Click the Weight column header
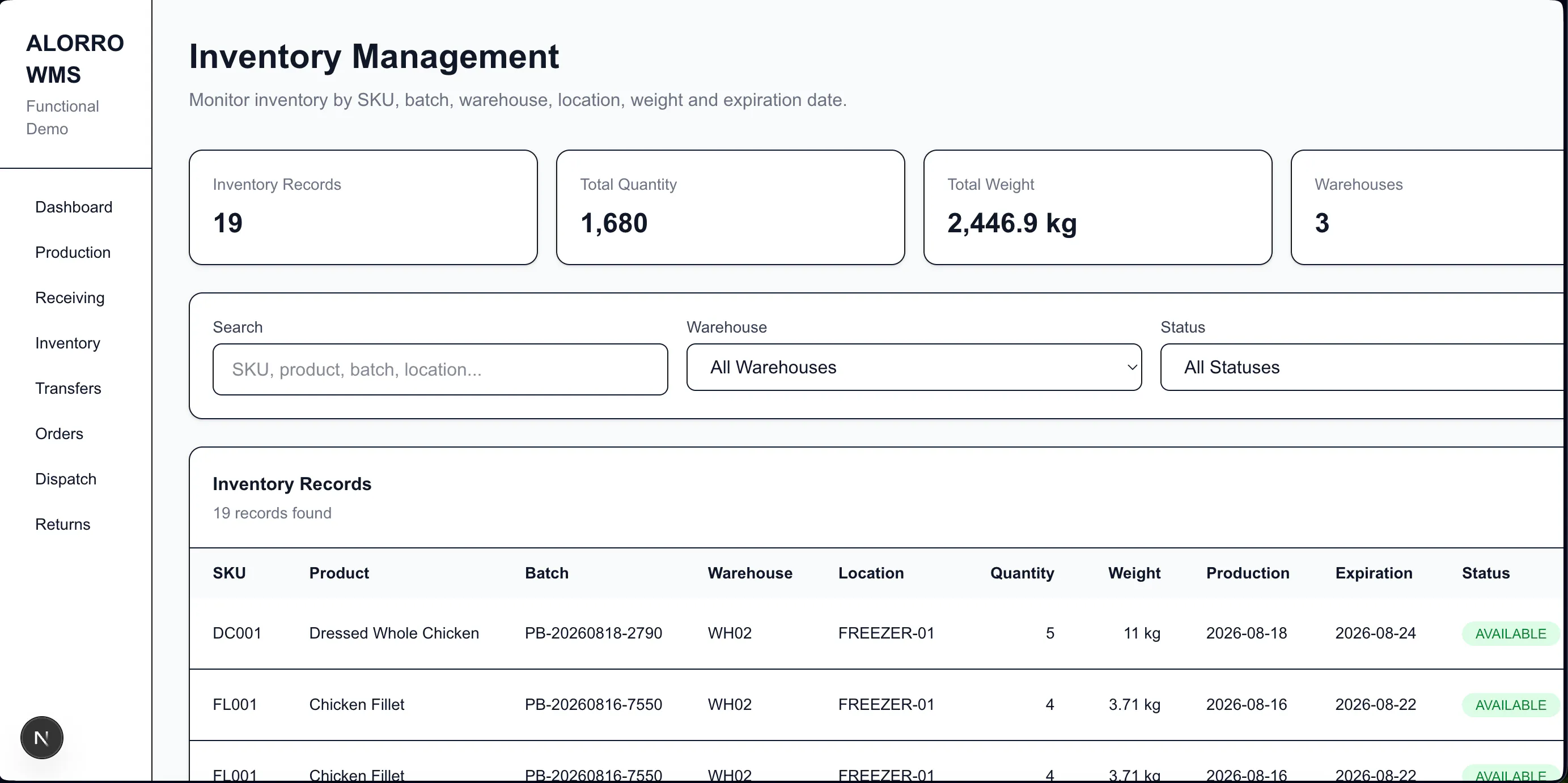The width and height of the screenshot is (1568, 783). [1134, 573]
